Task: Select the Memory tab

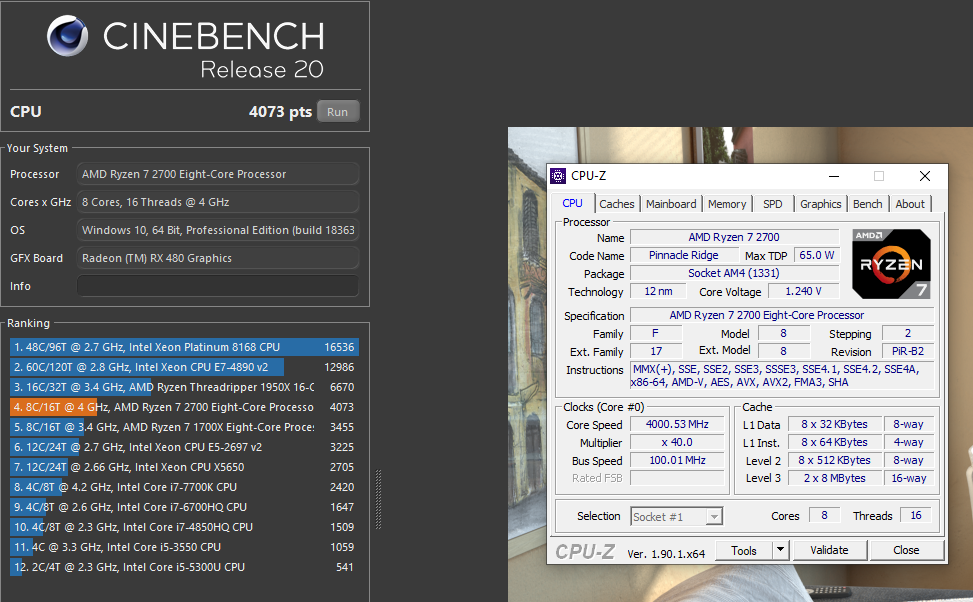Action: [727, 204]
